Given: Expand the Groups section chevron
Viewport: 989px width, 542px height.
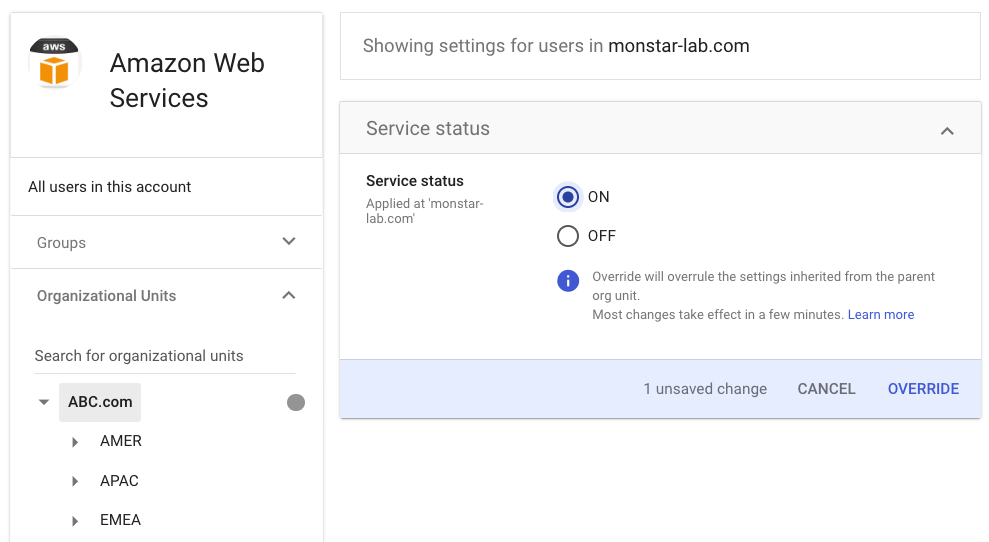Looking at the screenshot, I should [x=289, y=241].
